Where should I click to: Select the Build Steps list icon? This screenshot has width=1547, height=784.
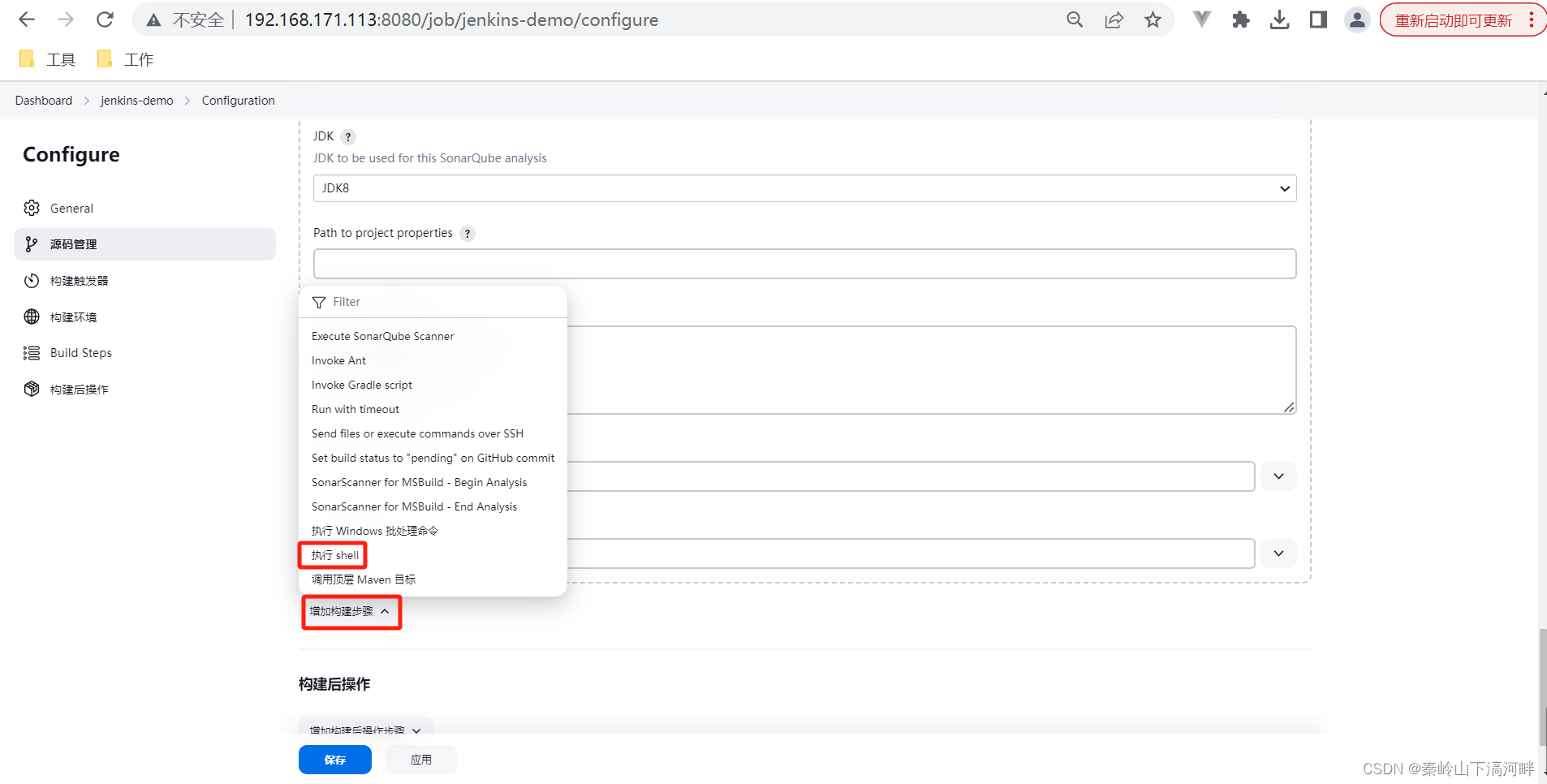[31, 352]
